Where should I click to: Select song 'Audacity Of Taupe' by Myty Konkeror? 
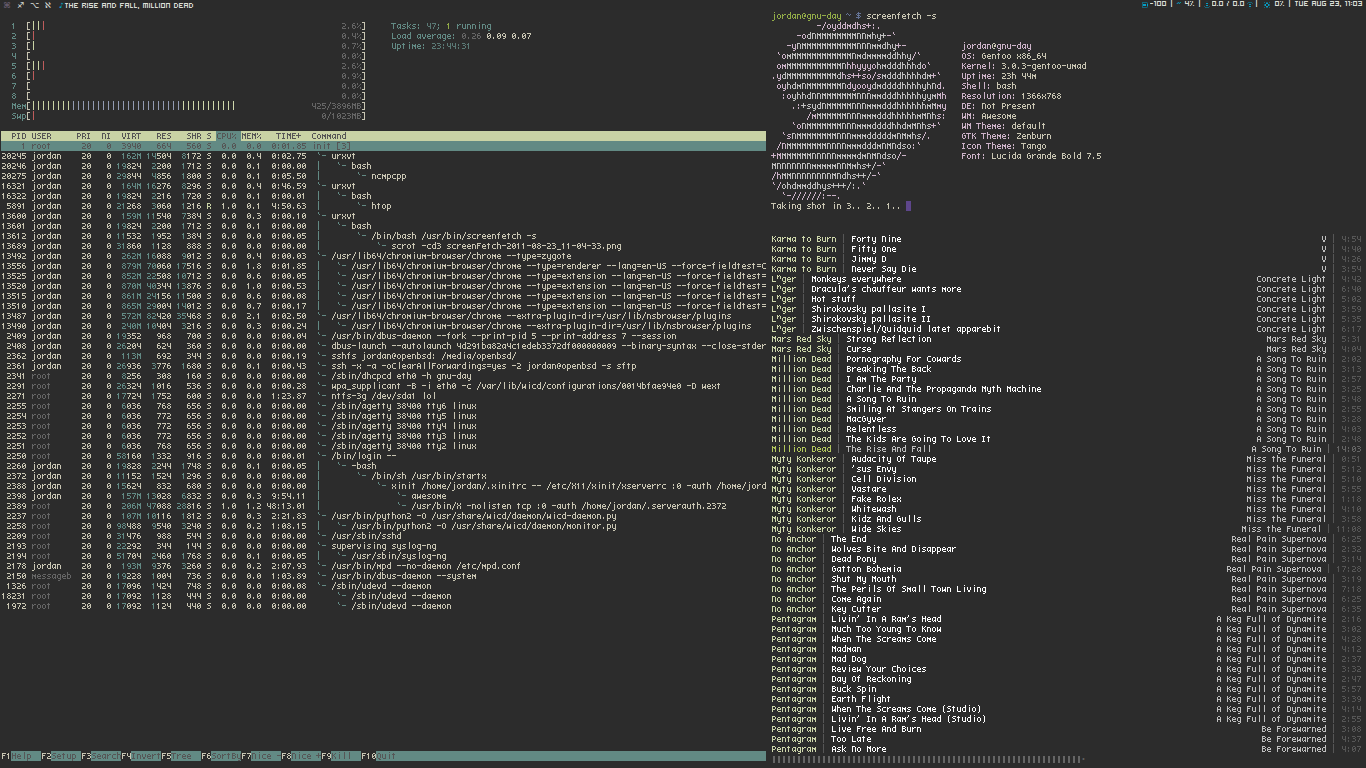tap(1067, 459)
